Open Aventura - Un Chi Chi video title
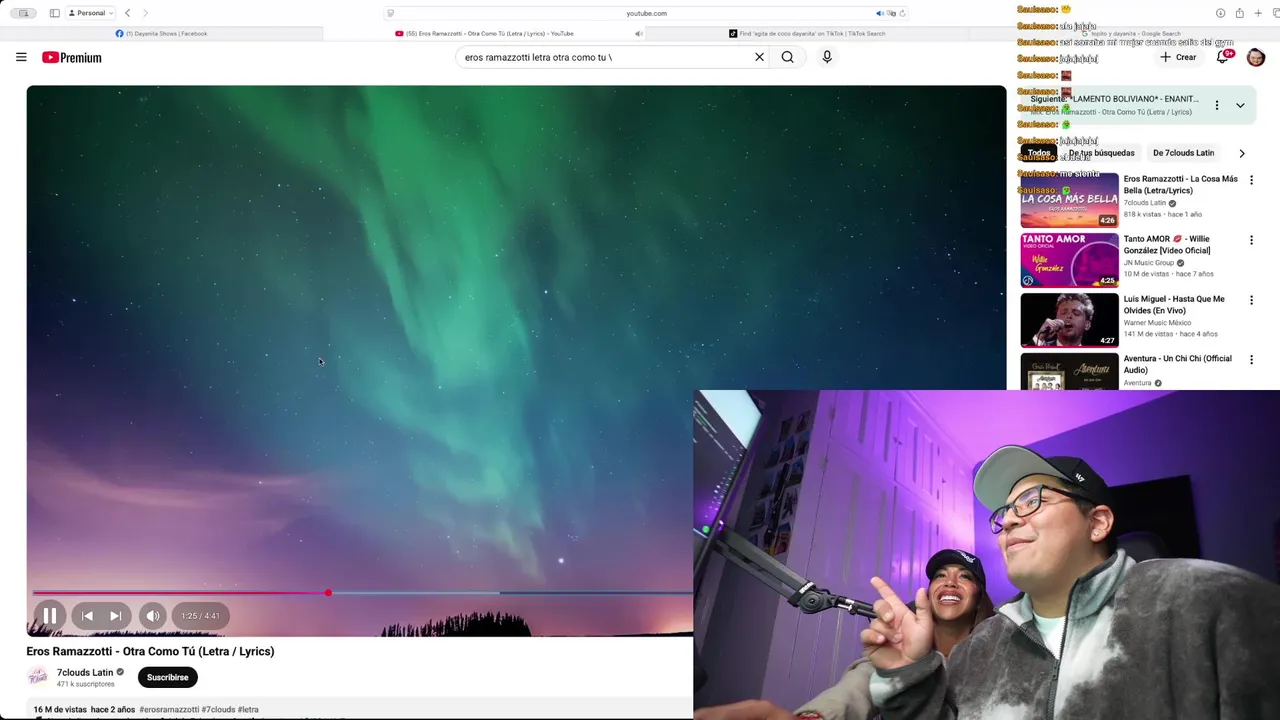The width and height of the screenshot is (1280, 720). point(1177,364)
